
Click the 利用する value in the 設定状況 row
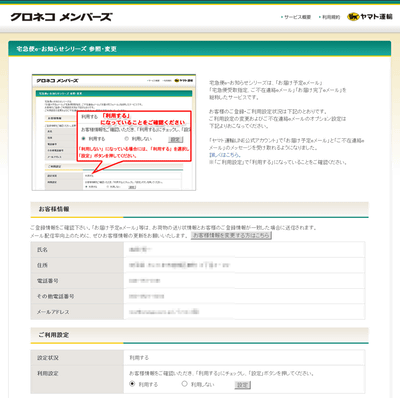(x=139, y=358)
